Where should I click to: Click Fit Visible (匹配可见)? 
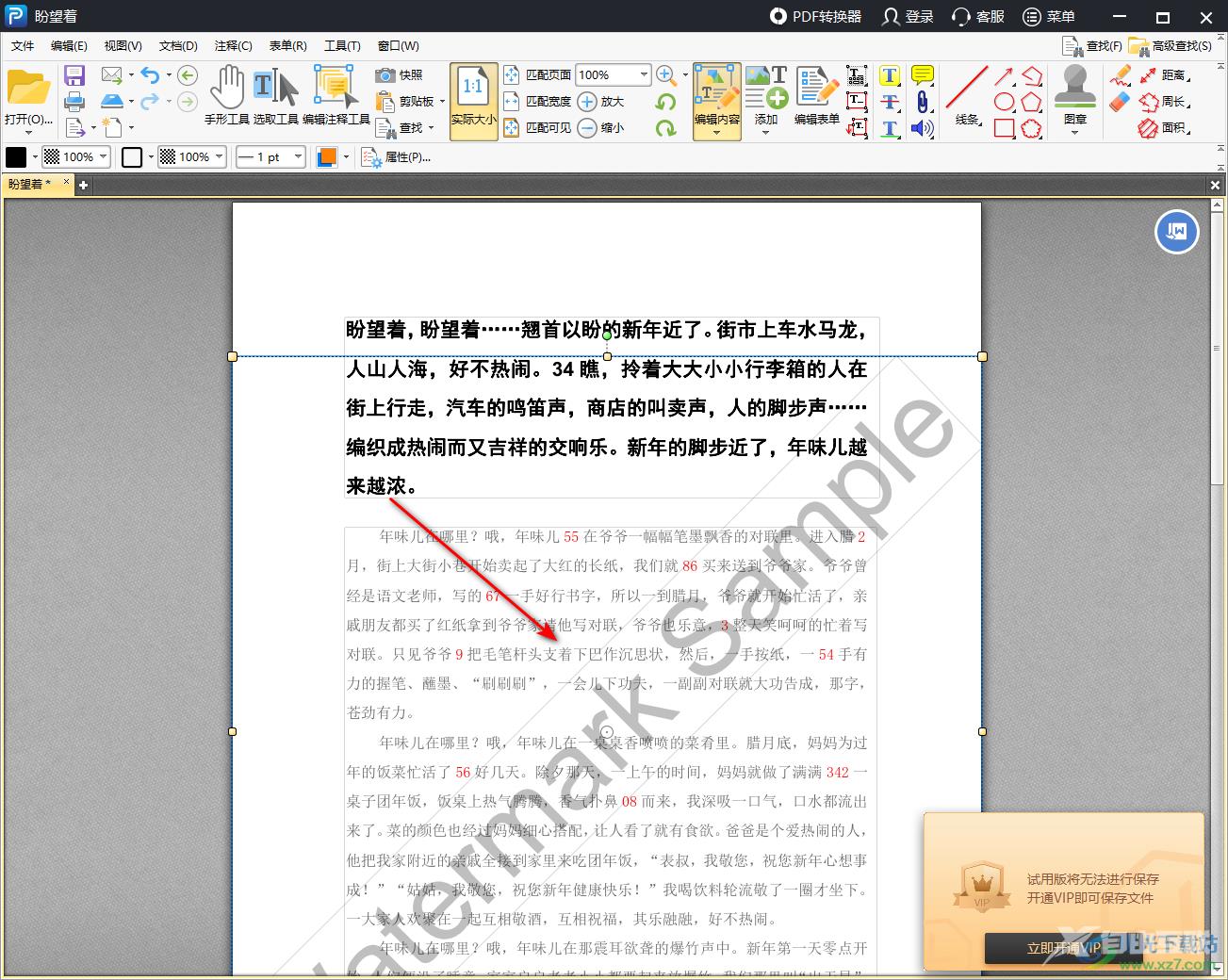(537, 127)
